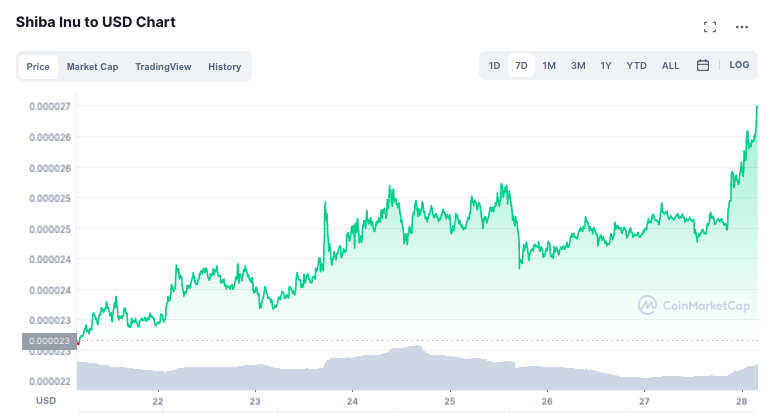778x413 pixels.
Task: Choose the 1Y time range
Action: 606,66
